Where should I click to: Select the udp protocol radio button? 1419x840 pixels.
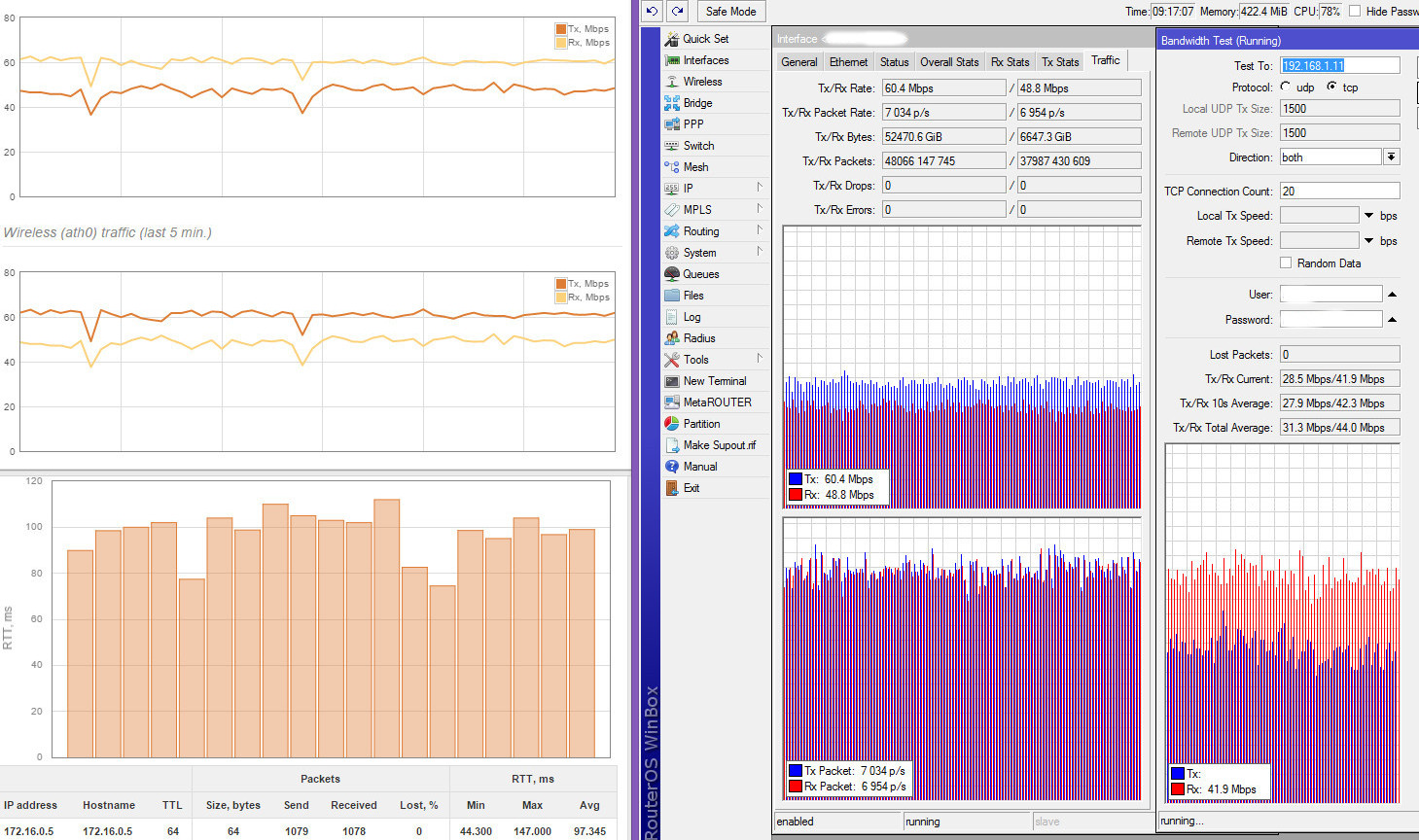point(1286,87)
